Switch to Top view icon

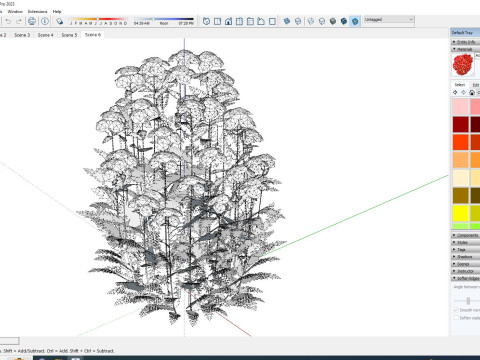coord(217,21)
